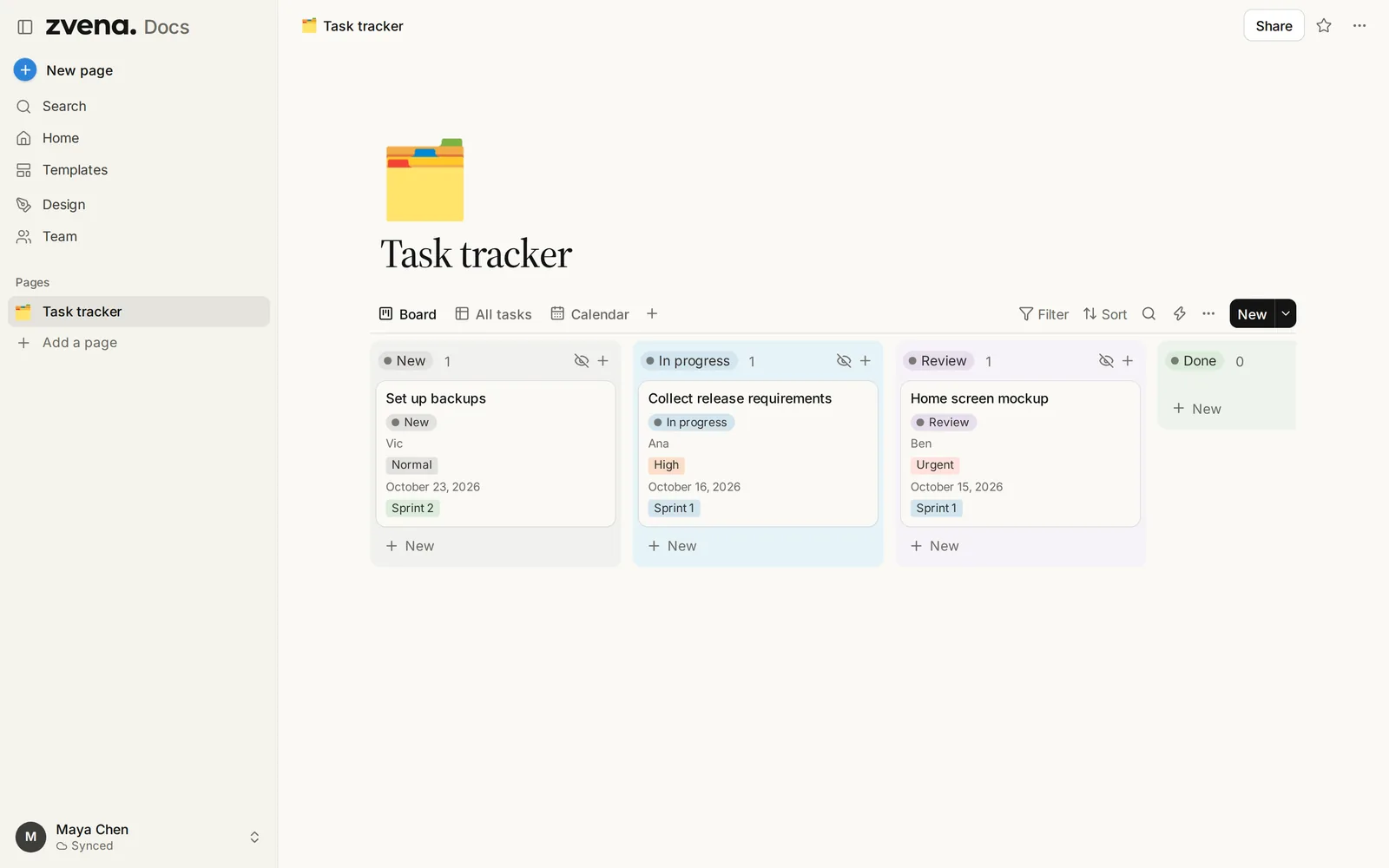The height and width of the screenshot is (868, 1389).
Task: Click the Done status label
Action: [1194, 361]
